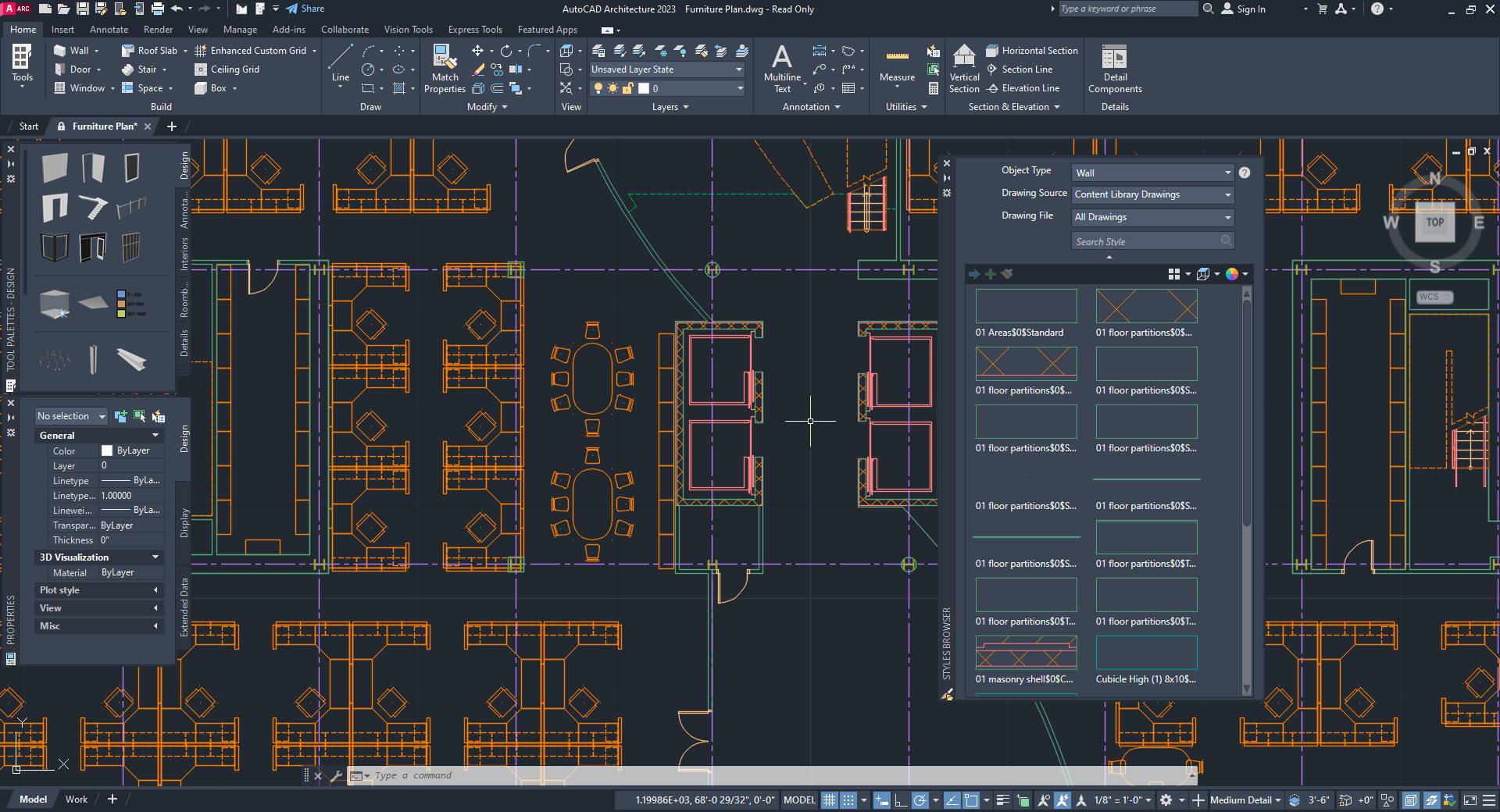The image size is (1500, 812).
Task: Open the Drawing File All Drawings dropdown
Action: point(1152,217)
